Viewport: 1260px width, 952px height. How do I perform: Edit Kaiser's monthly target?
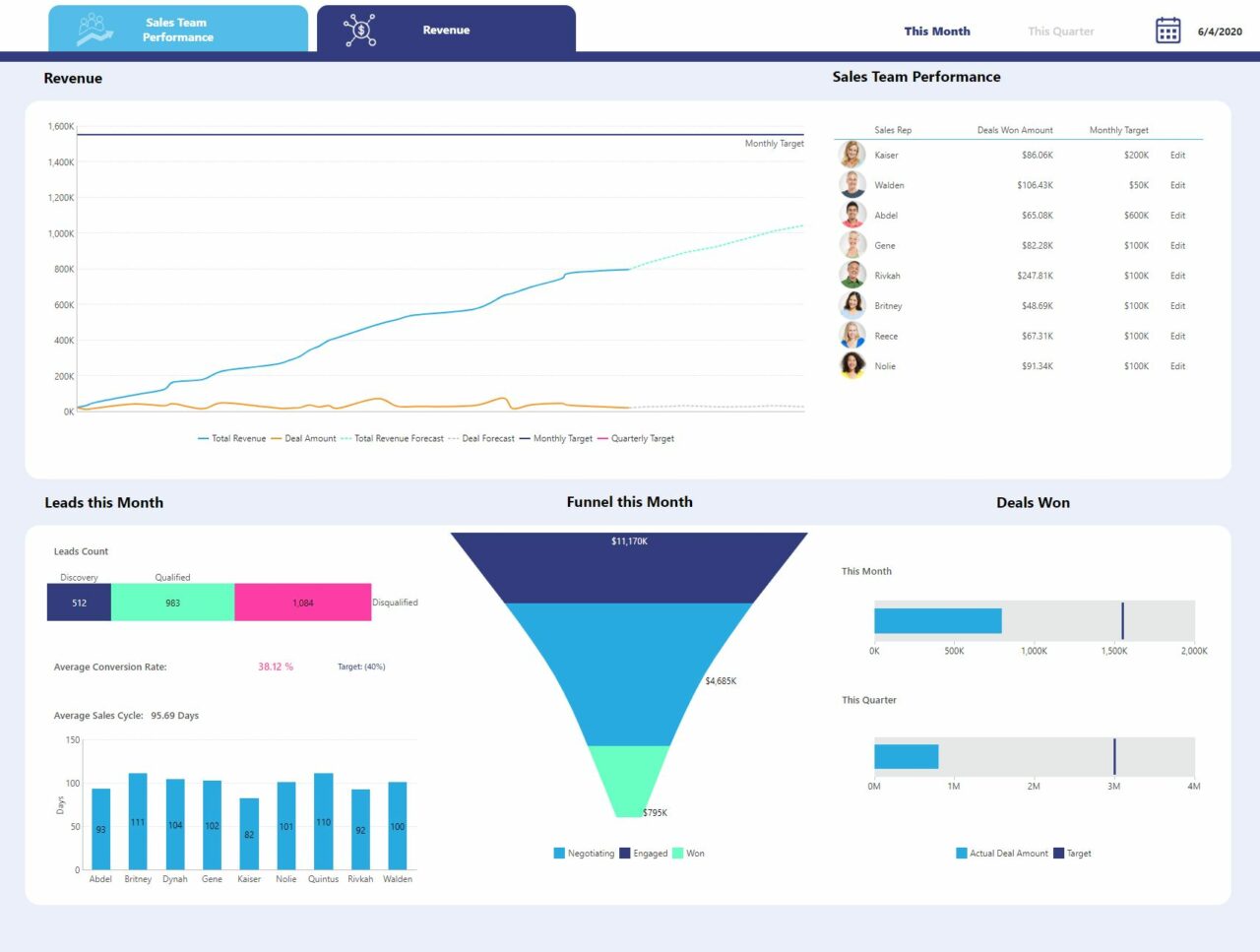[x=1177, y=155]
